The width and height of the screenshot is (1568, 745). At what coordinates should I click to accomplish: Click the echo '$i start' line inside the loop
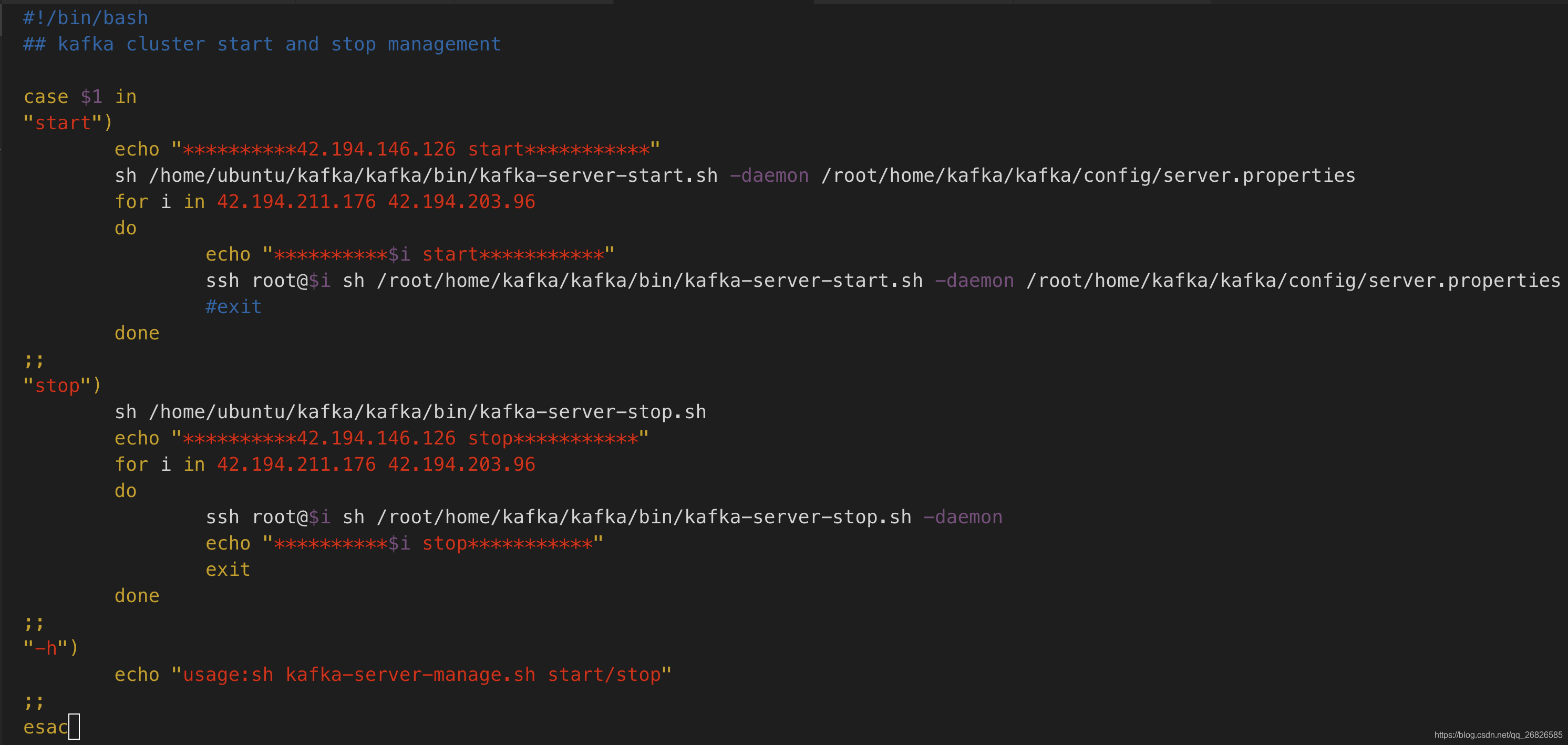tap(410, 254)
